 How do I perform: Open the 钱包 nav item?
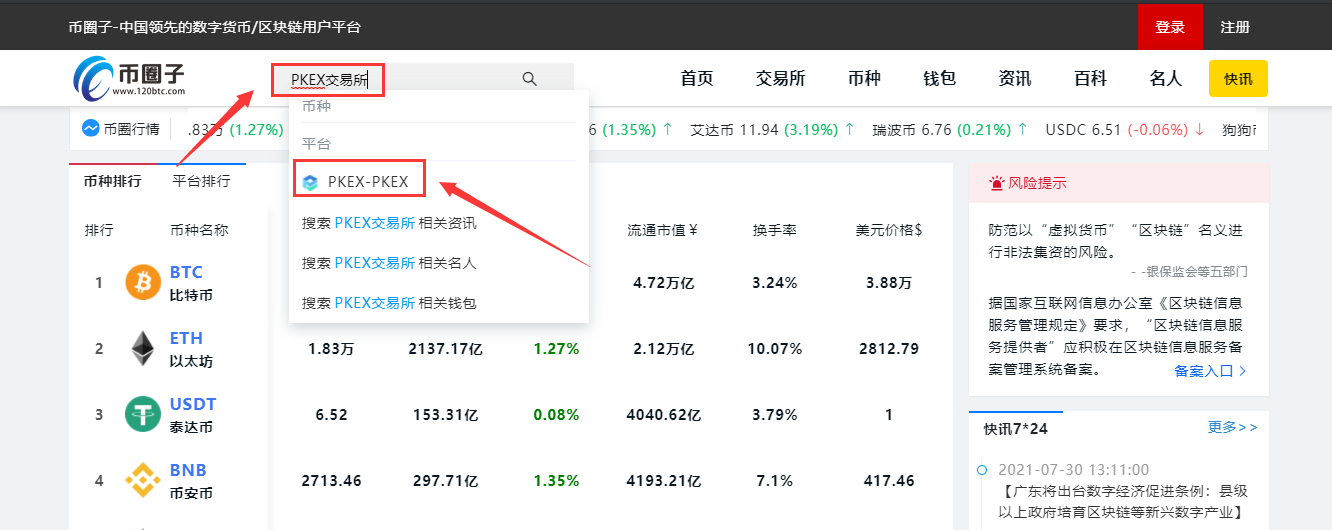[940, 79]
